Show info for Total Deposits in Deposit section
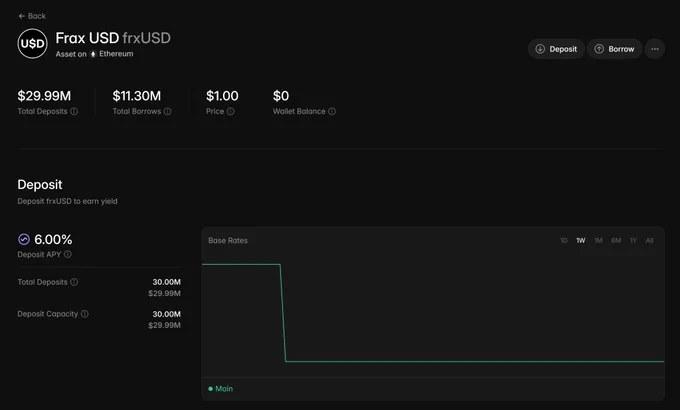680x410 pixels. (x=74, y=282)
